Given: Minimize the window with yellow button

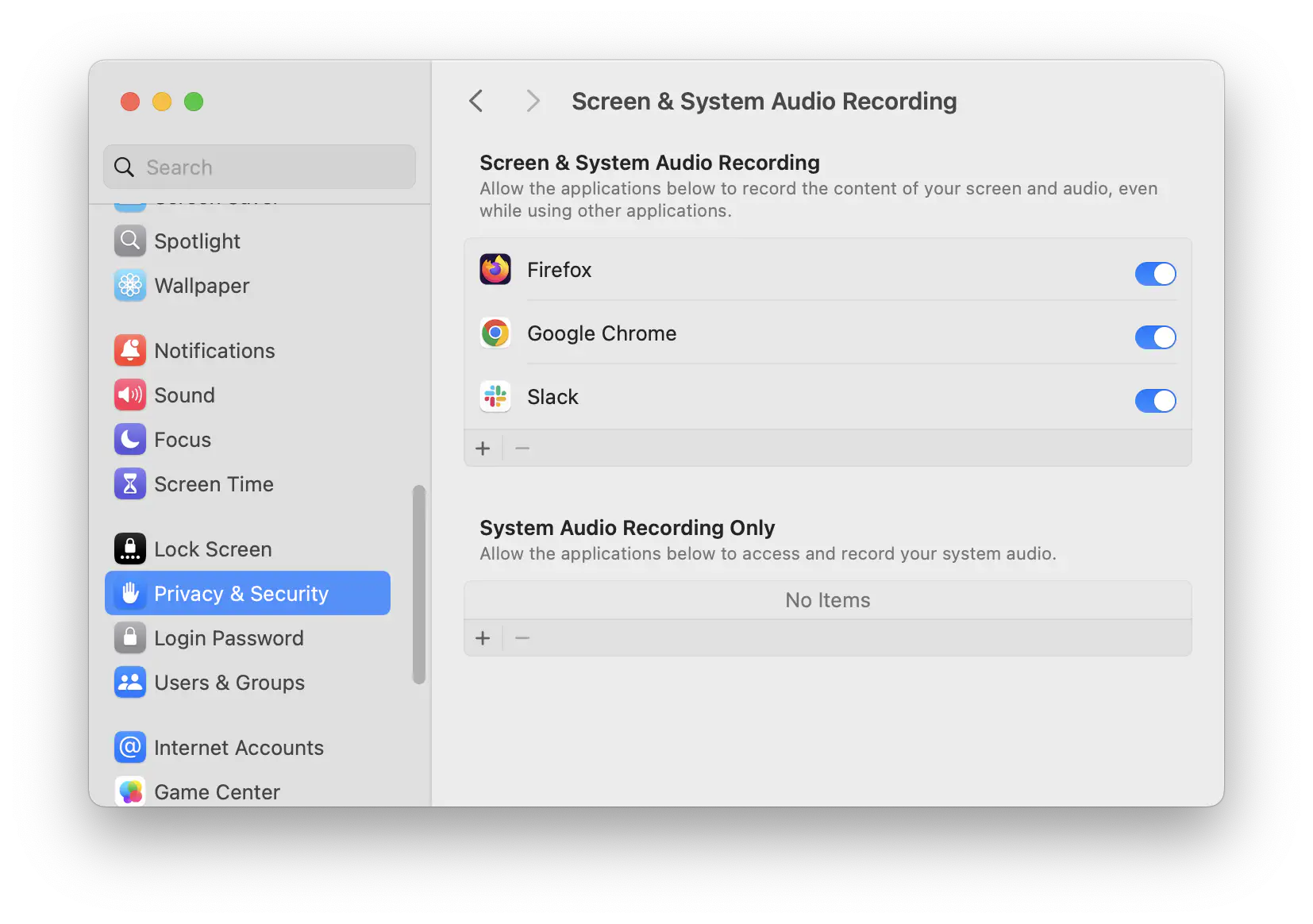Looking at the screenshot, I should coord(162,102).
